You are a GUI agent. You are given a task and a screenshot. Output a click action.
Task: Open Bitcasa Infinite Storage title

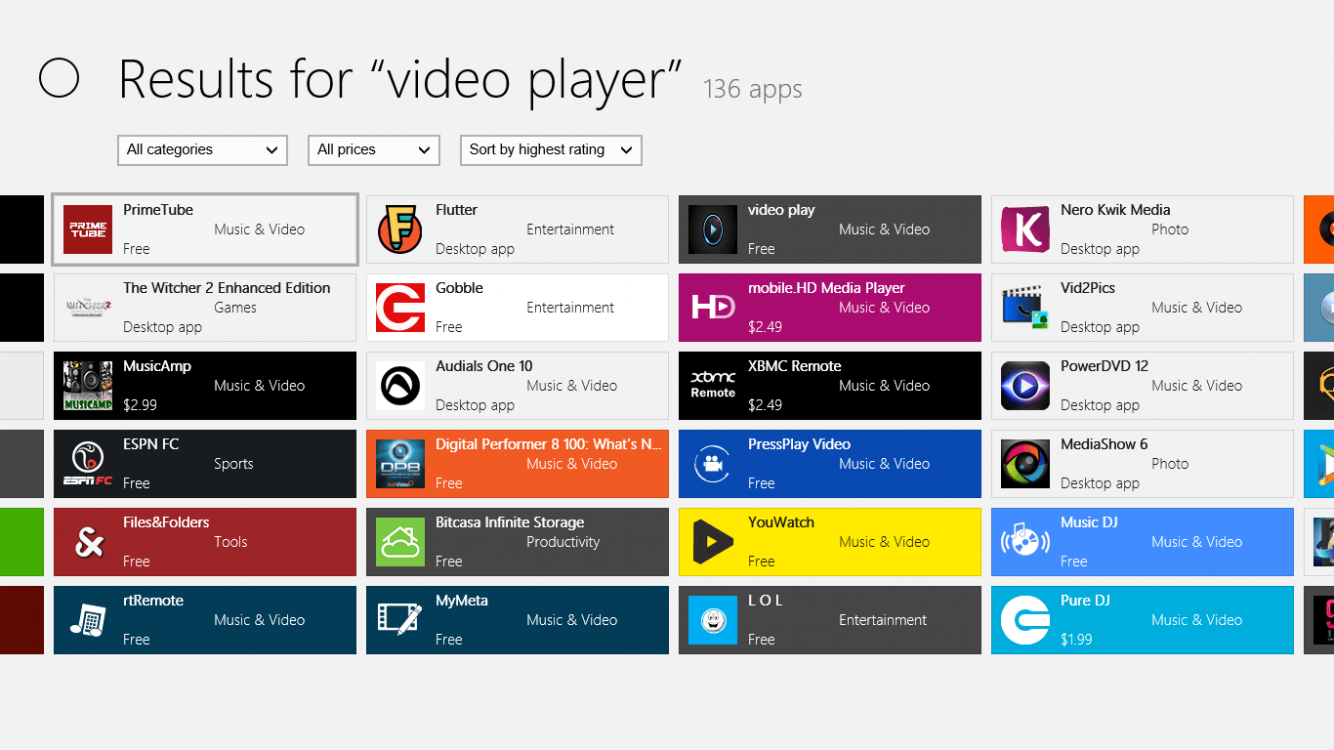510,522
